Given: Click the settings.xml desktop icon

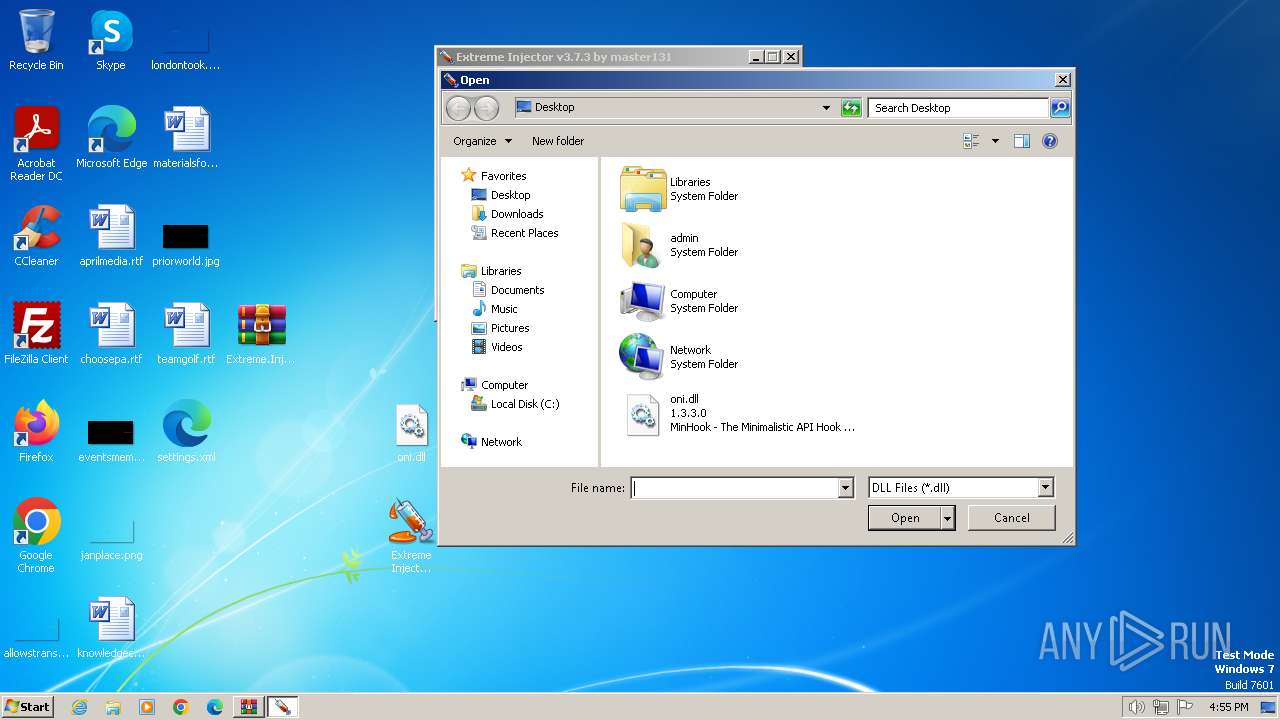Looking at the screenshot, I should pos(186,432).
